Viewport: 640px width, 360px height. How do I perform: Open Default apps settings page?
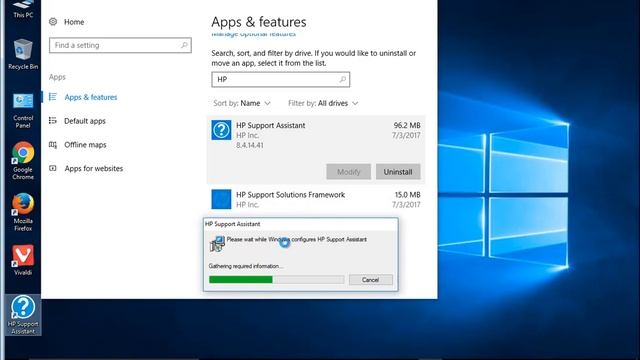[85, 121]
